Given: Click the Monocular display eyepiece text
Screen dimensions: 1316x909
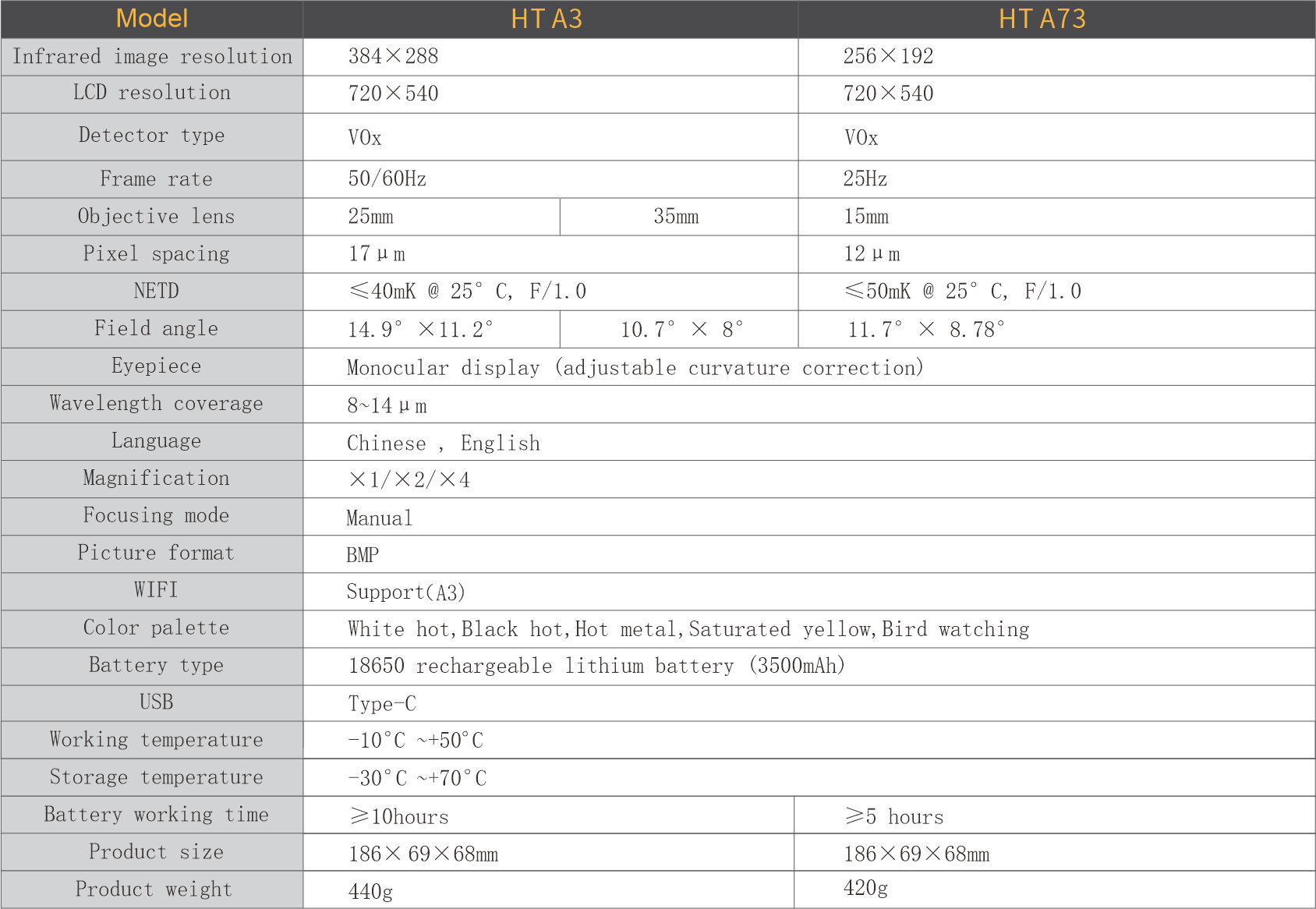Looking at the screenshot, I should click(x=635, y=367).
